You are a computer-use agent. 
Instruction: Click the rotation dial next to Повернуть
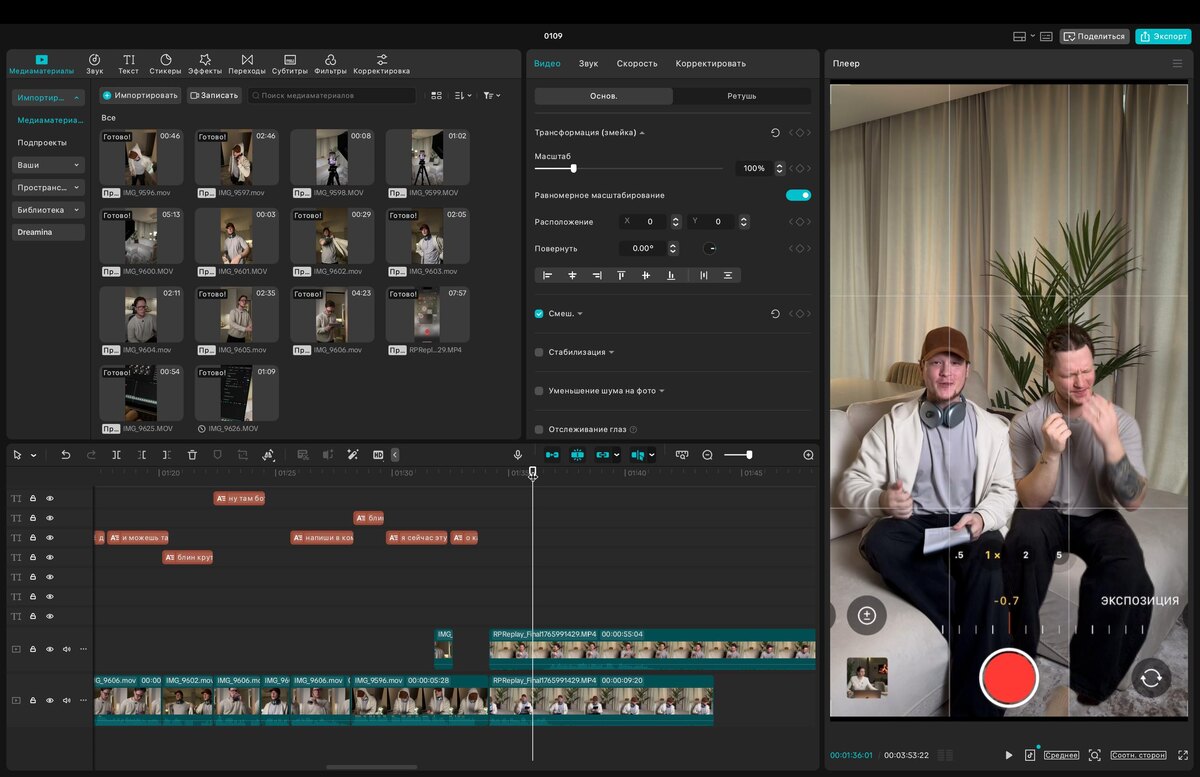[x=710, y=248]
